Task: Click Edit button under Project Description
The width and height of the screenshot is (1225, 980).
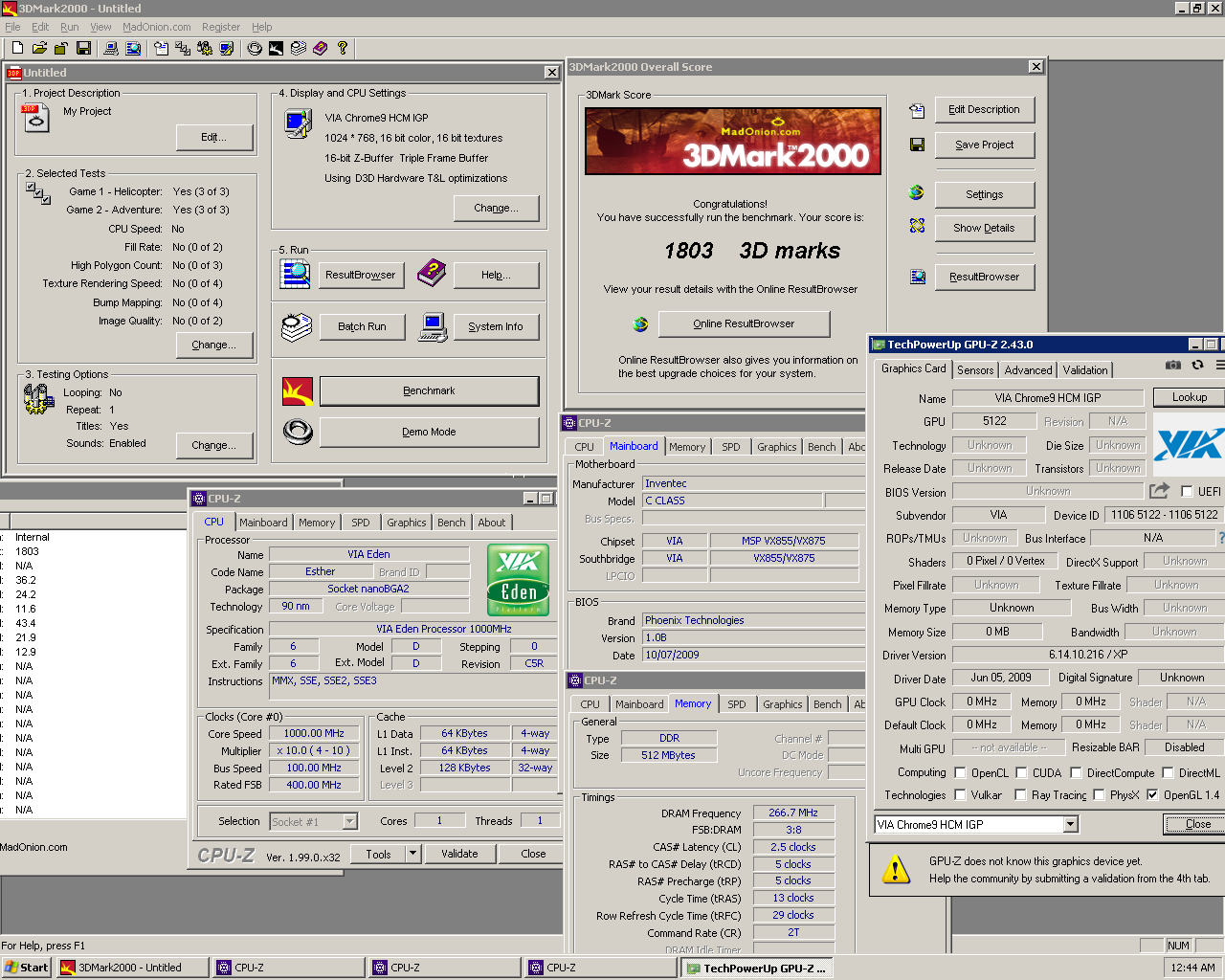Action: pyautogui.click(x=214, y=137)
